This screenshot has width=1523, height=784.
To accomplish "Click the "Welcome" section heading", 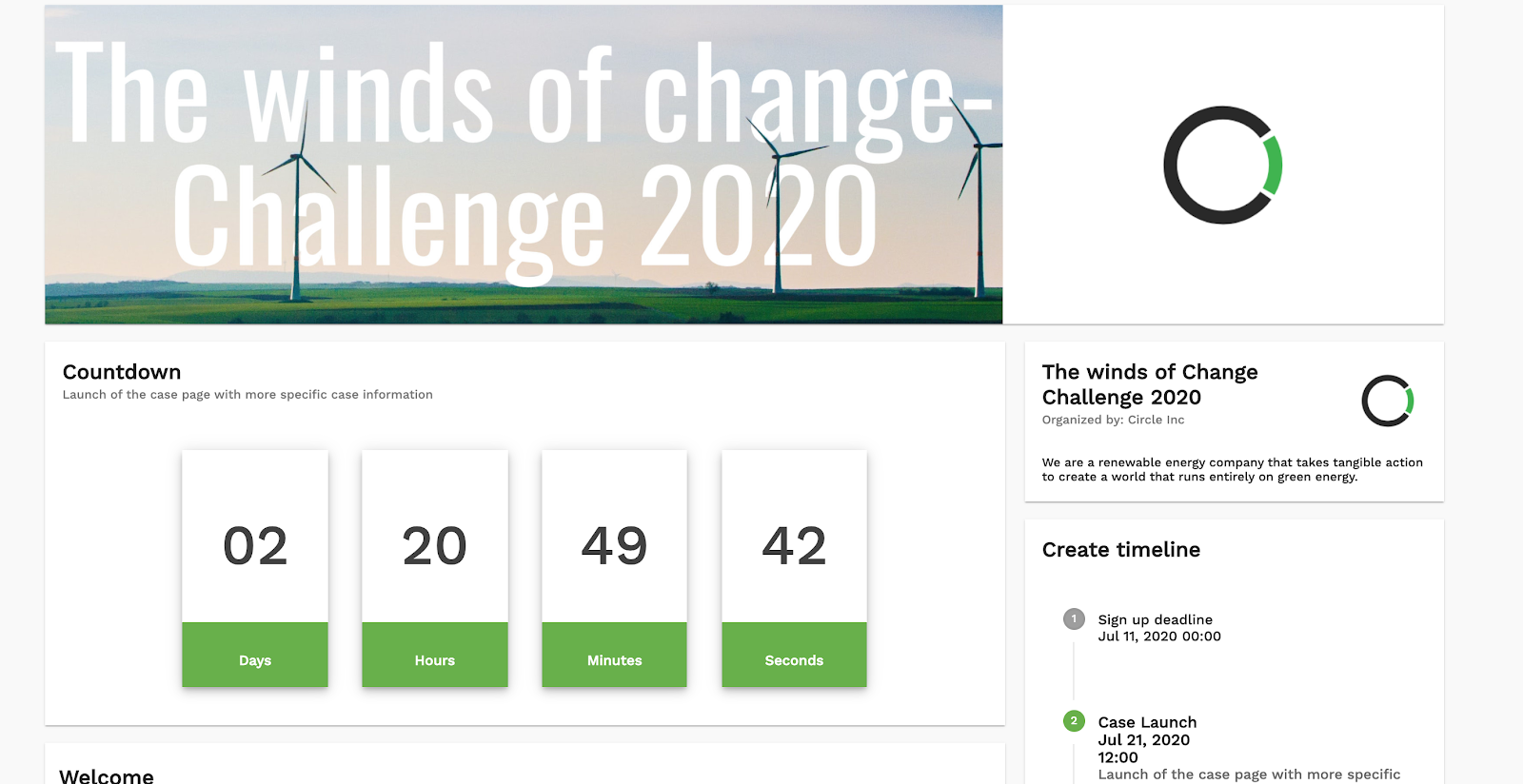I will click(x=107, y=775).
